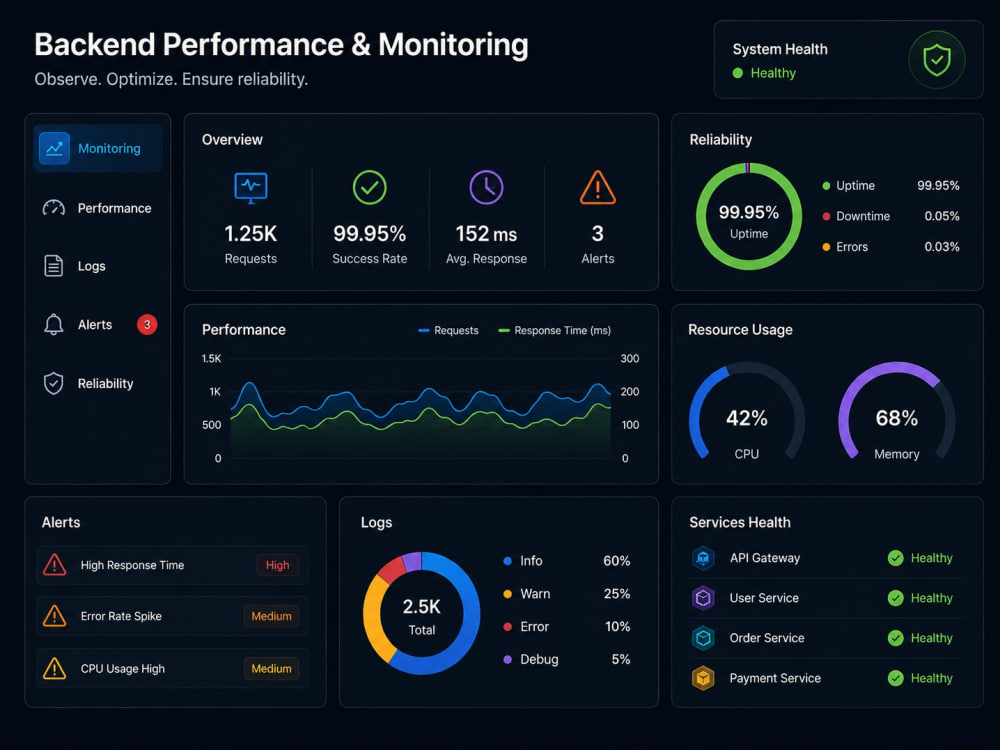Click the 0.05% Downtime value

pyautogui.click(x=942, y=216)
